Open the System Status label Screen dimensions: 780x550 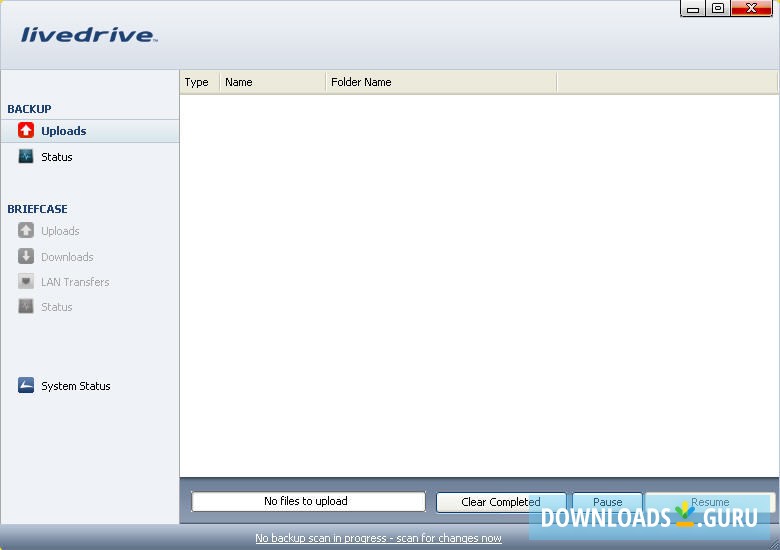76,386
